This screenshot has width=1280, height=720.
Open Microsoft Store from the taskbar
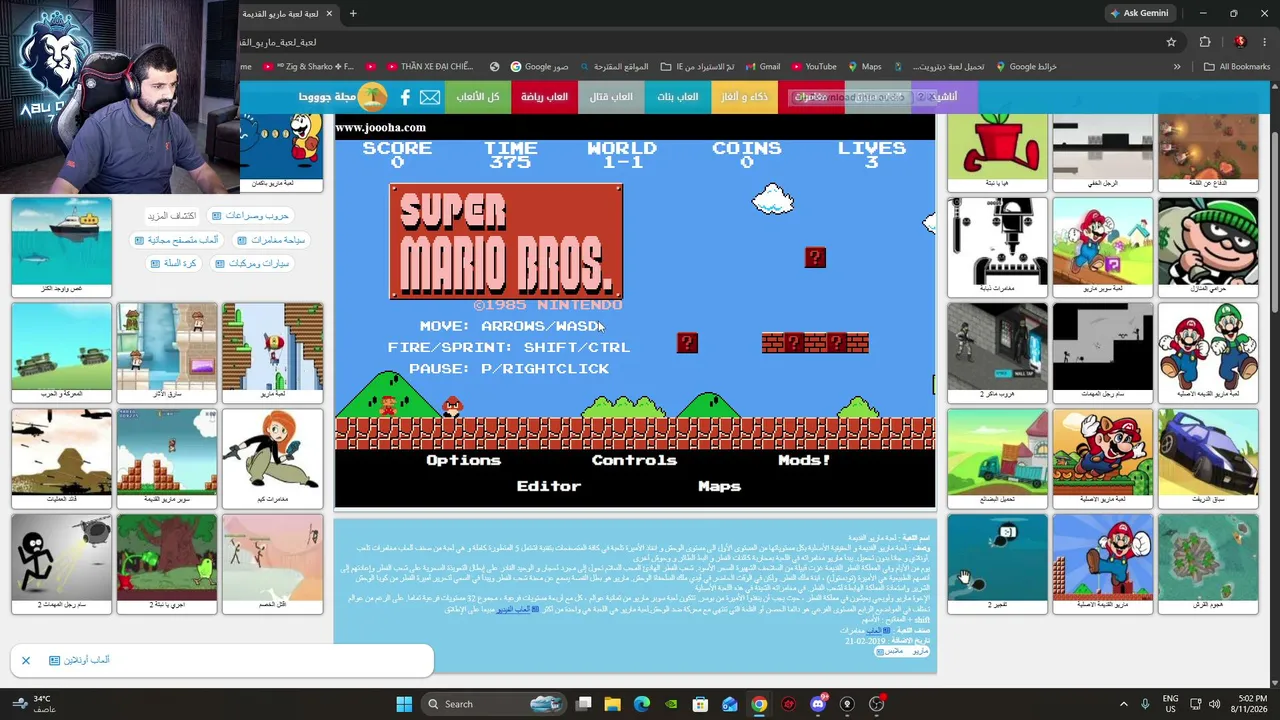click(701, 704)
